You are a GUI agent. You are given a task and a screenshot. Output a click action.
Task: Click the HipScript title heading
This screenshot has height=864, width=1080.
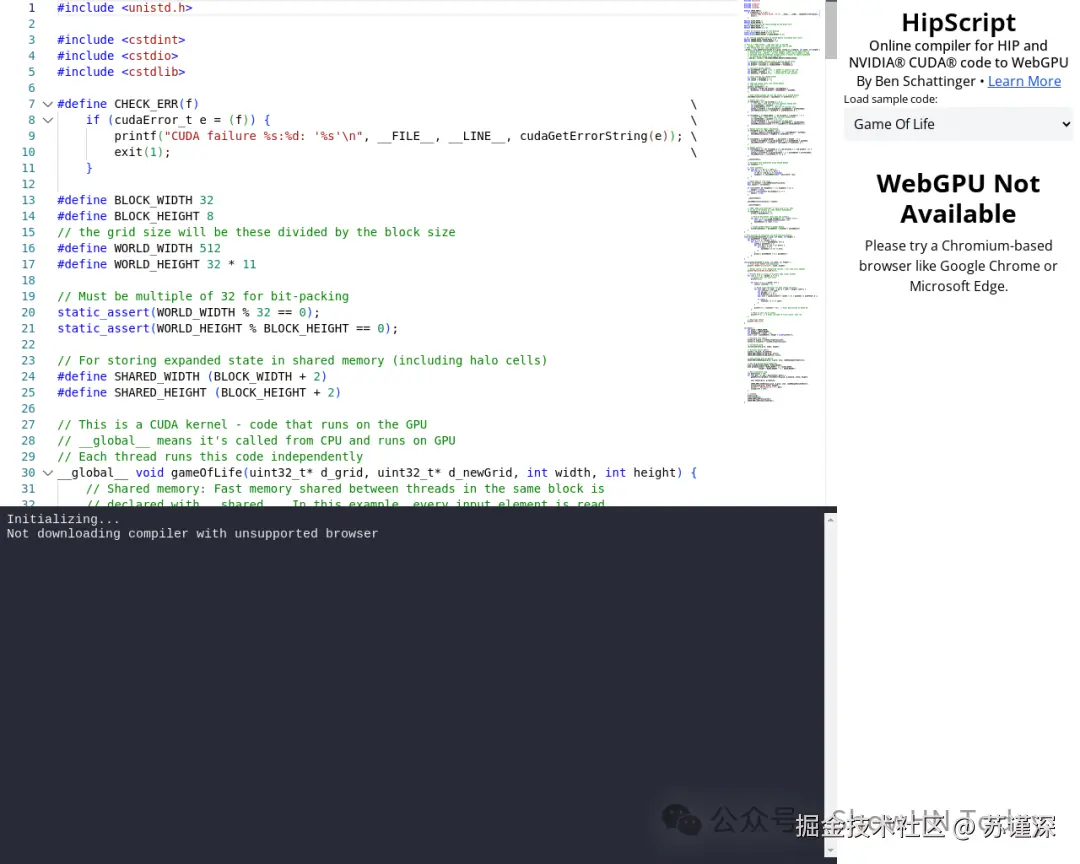(x=958, y=23)
